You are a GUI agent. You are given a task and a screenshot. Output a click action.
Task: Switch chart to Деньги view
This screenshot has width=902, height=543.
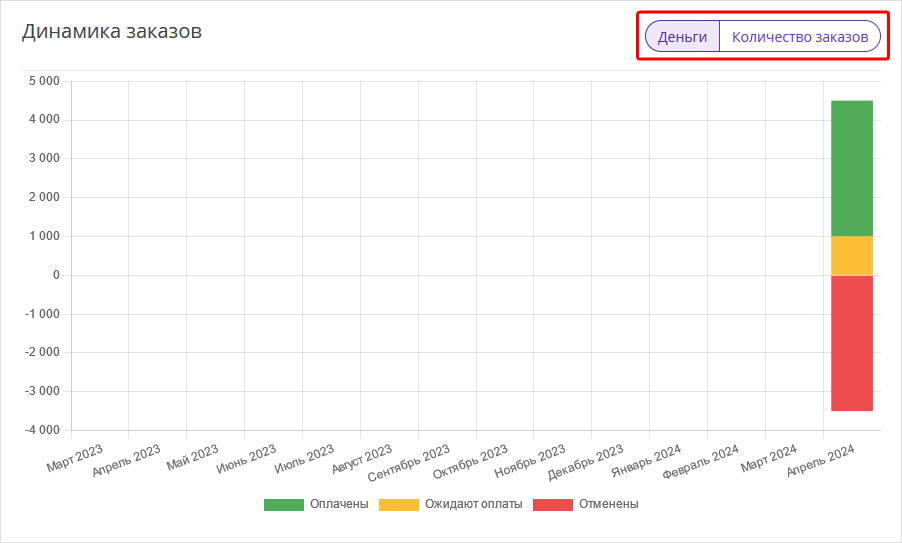pos(682,37)
